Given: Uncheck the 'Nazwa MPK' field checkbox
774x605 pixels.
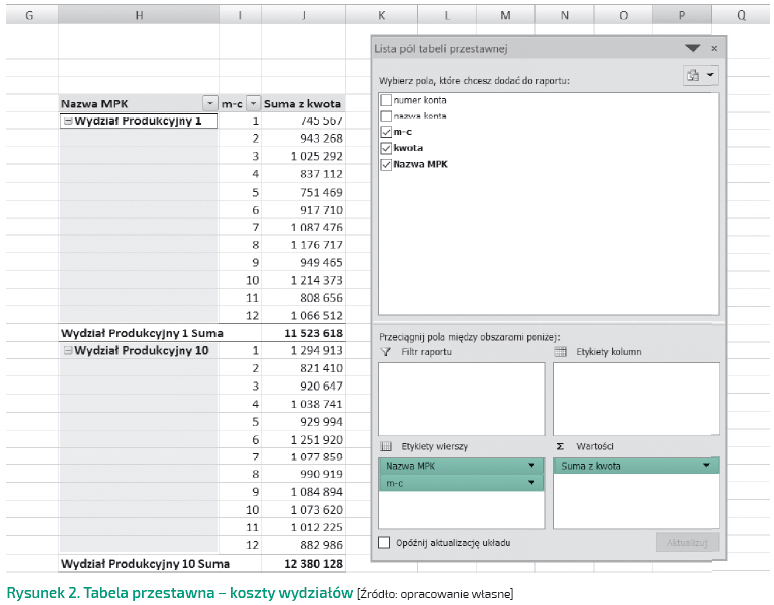Looking at the screenshot, I should pos(386,164).
